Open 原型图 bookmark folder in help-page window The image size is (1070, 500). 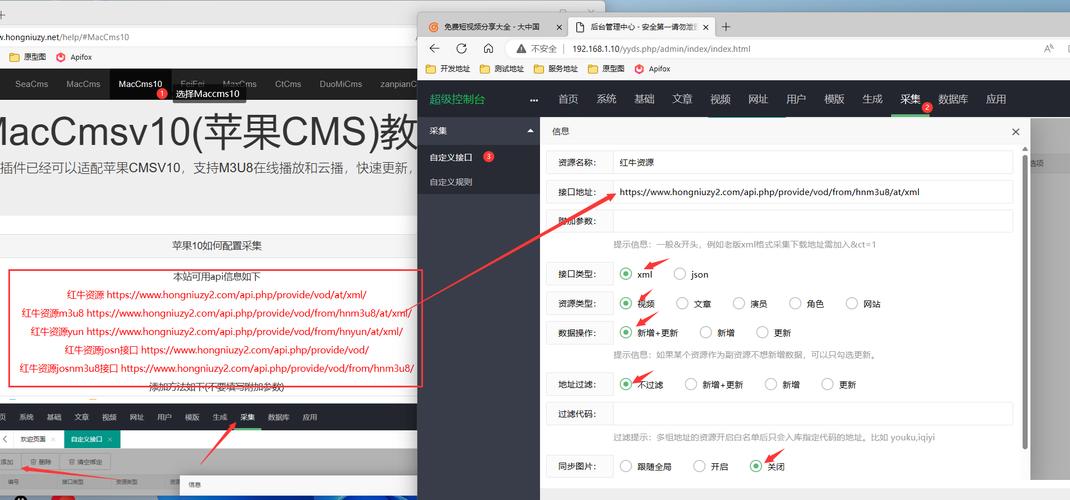27,57
